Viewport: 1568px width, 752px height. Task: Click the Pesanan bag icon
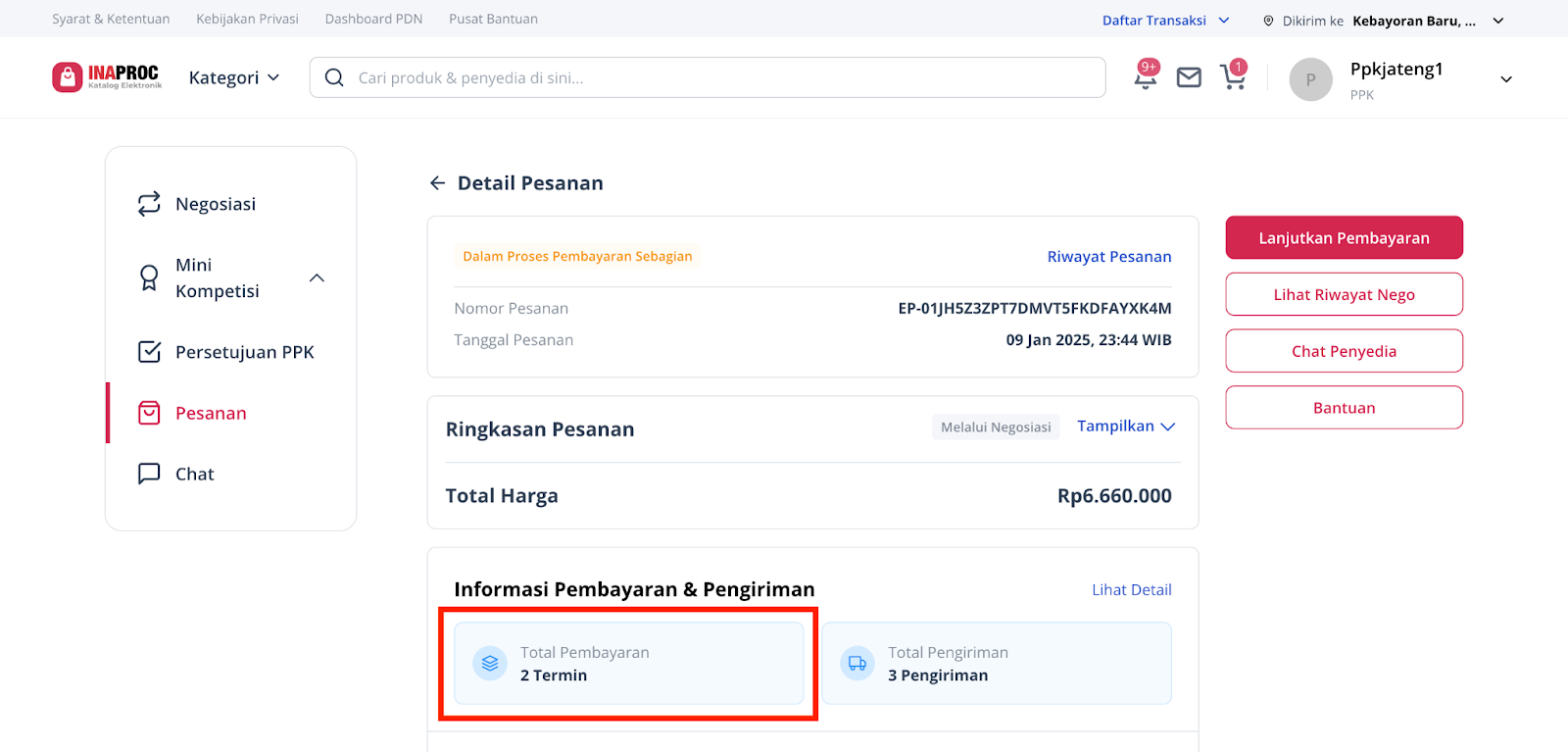[x=149, y=413]
